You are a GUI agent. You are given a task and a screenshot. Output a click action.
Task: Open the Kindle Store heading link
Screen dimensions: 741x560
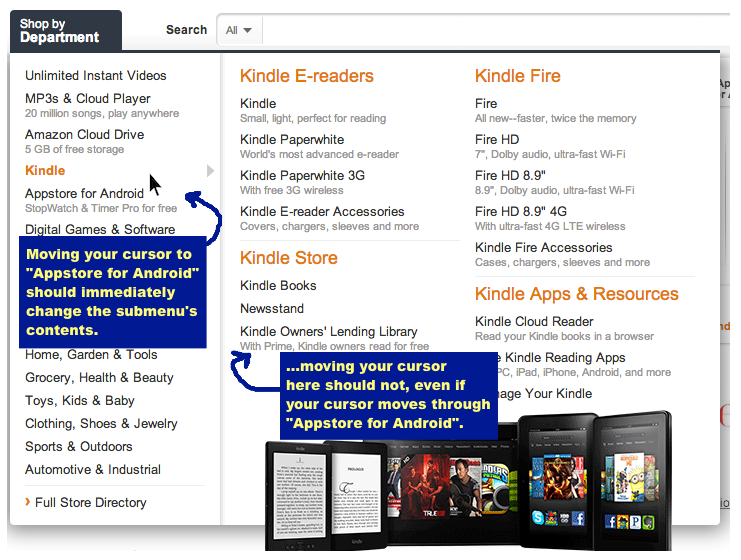(289, 258)
